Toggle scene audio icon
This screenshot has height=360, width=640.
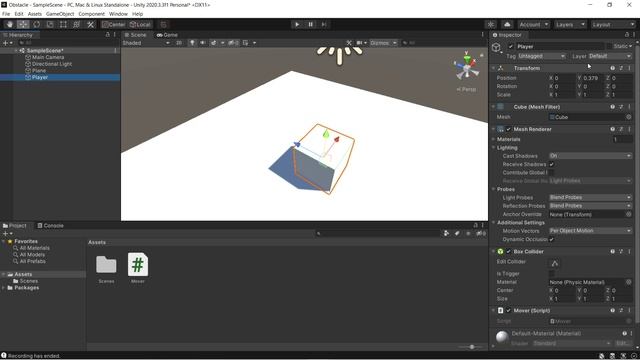(x=202, y=43)
